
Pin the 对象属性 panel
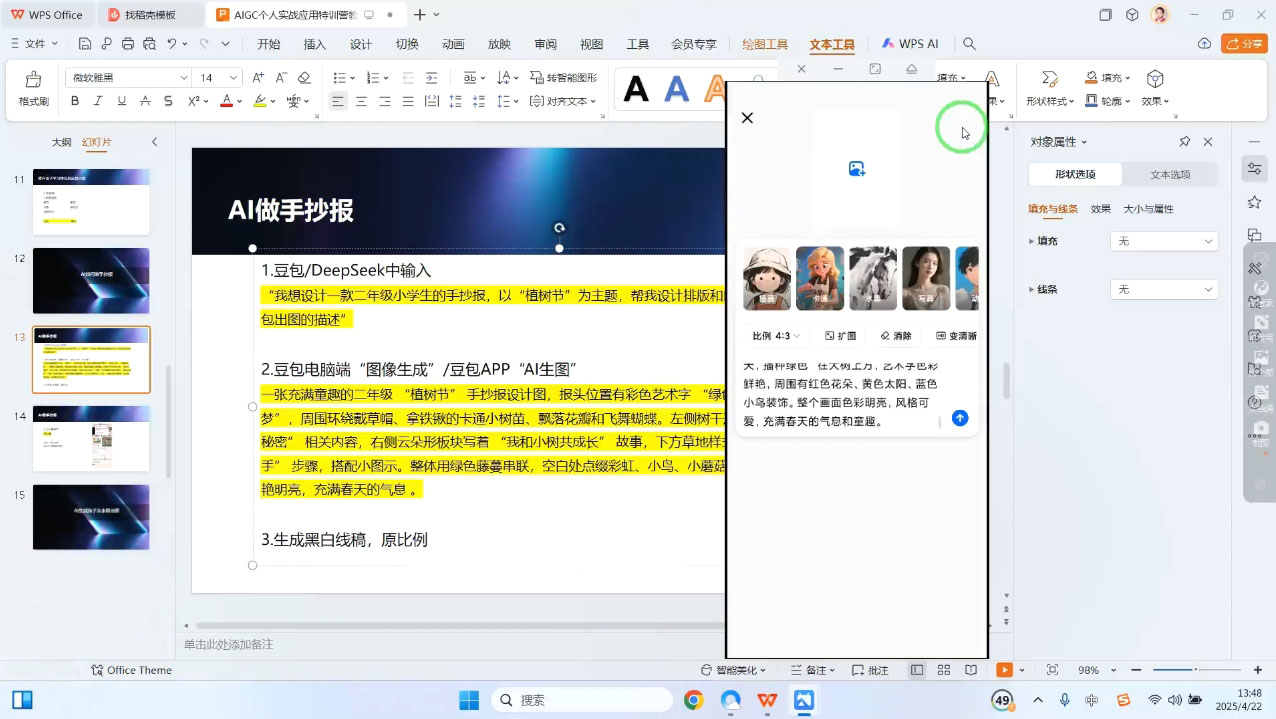click(x=1185, y=142)
